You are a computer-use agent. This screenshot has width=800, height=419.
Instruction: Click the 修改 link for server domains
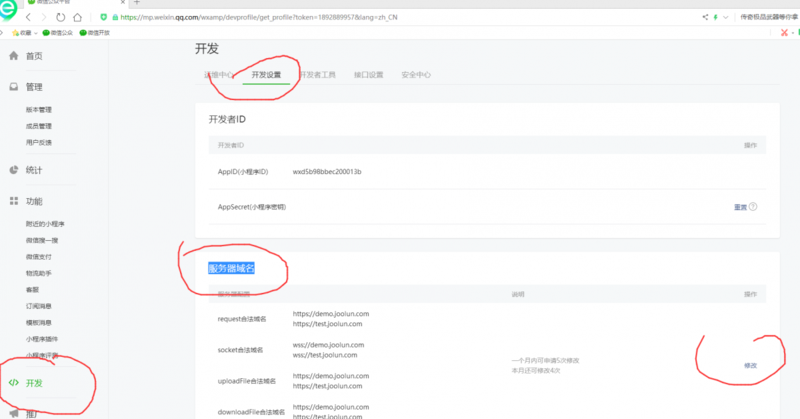[x=751, y=365]
